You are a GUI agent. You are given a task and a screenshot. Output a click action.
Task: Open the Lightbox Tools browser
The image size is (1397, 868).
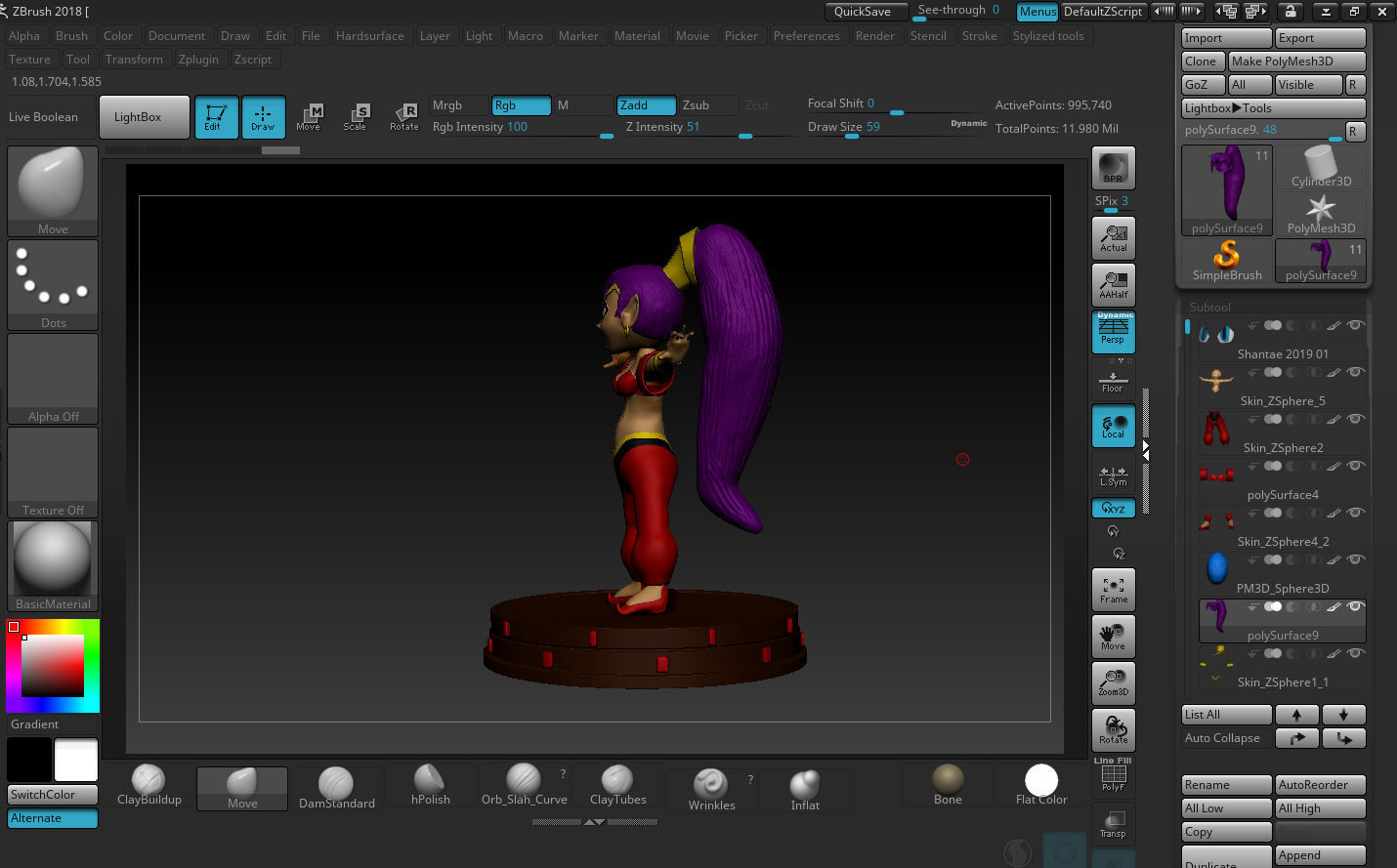pos(1273,108)
